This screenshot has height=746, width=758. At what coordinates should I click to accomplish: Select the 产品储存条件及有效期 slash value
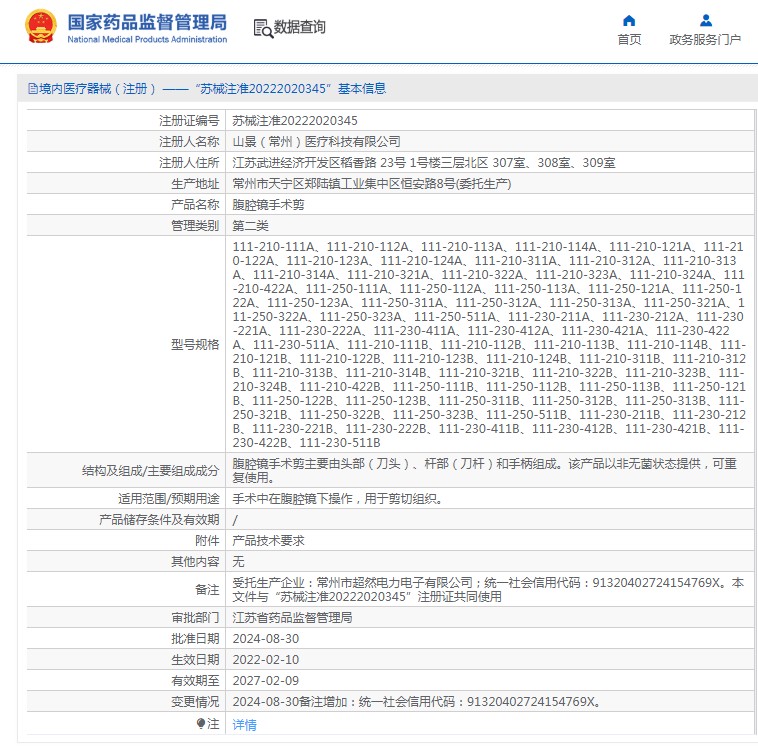click(235, 520)
